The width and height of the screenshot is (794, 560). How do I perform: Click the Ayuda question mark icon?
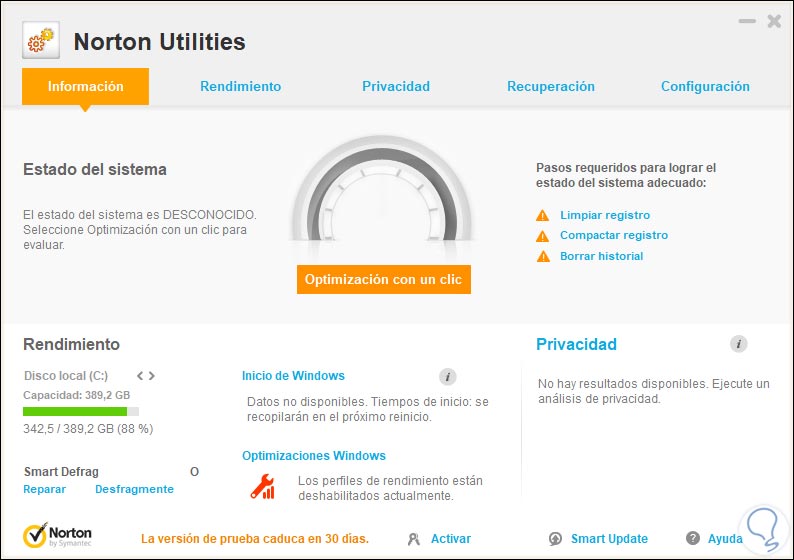tap(693, 538)
